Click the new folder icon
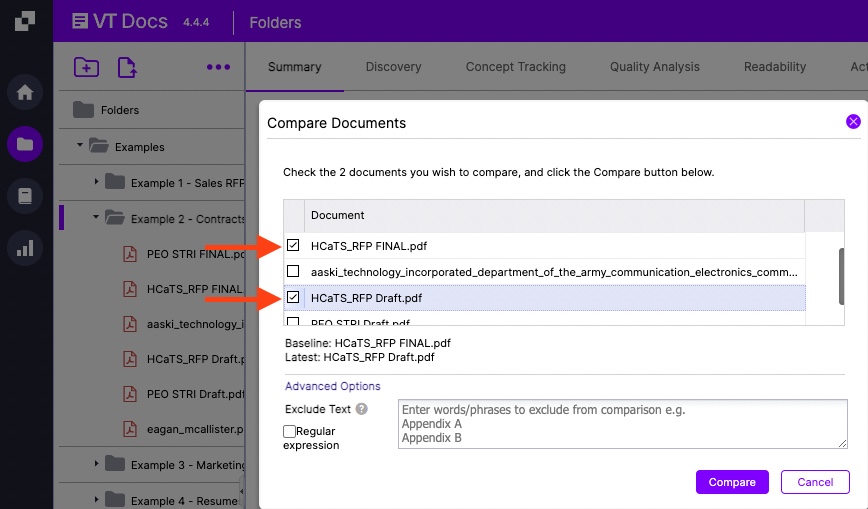Screen dimensions: 868x509 click(x=87, y=67)
